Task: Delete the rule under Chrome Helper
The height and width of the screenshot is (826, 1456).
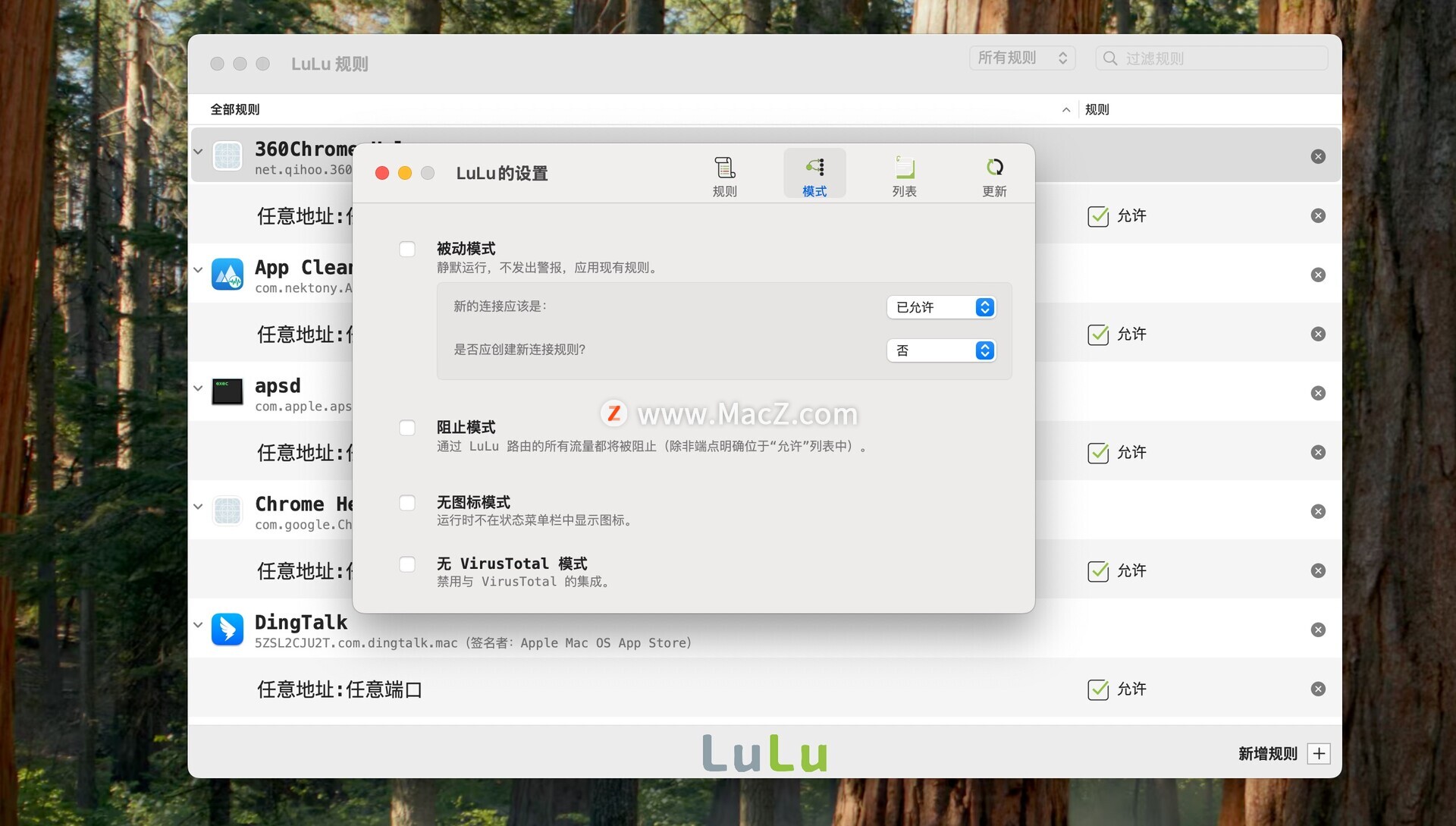Action: click(x=1318, y=570)
